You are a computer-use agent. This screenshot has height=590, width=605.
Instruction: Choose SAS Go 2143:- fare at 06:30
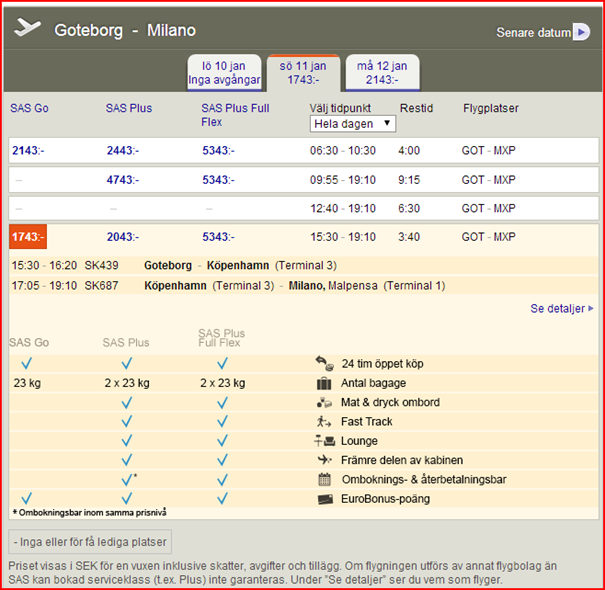[x=29, y=151]
